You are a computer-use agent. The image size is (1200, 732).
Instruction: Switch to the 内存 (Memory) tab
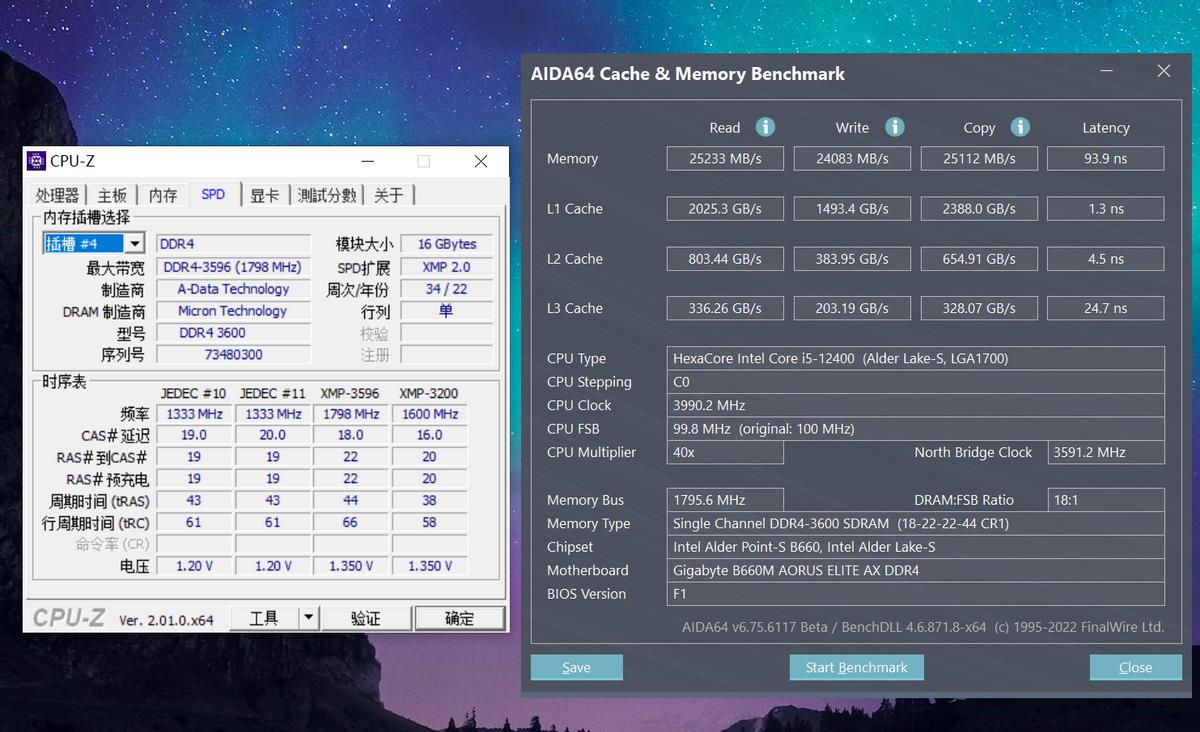point(162,195)
